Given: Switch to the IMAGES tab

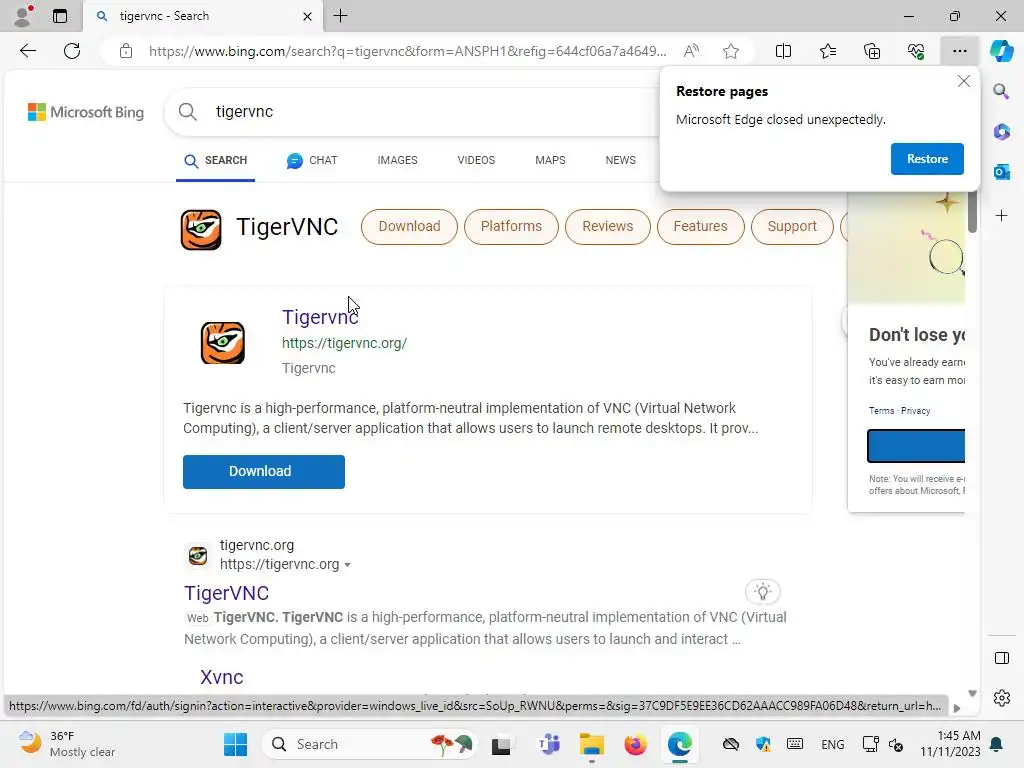Looking at the screenshot, I should [x=397, y=161].
